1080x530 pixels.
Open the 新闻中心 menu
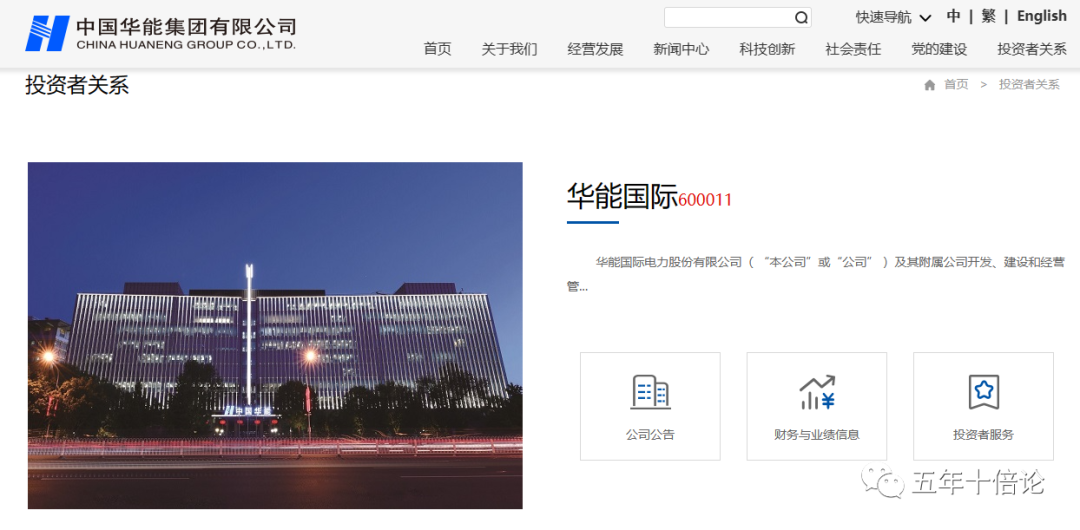pyautogui.click(x=681, y=49)
